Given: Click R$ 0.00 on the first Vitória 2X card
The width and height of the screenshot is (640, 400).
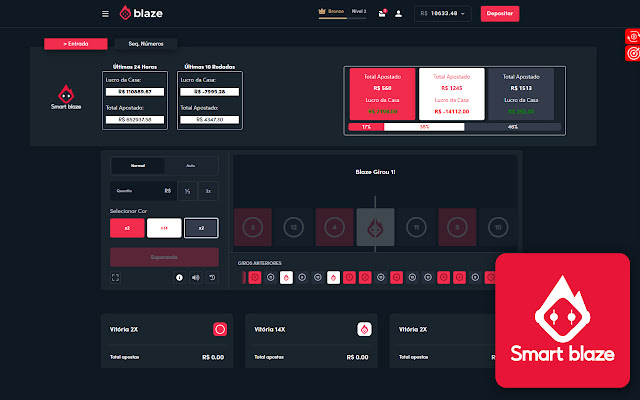Looking at the screenshot, I should click(x=213, y=357).
